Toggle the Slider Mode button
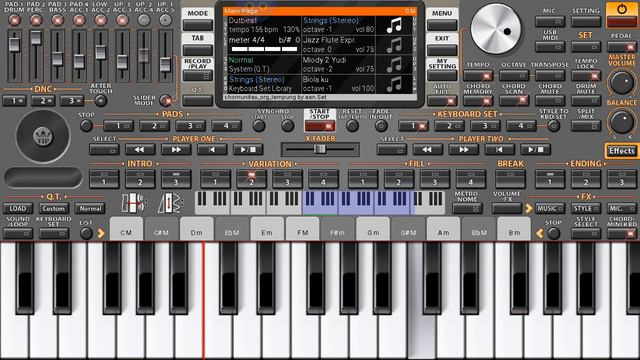This screenshot has width=640, height=360. [x=165, y=100]
